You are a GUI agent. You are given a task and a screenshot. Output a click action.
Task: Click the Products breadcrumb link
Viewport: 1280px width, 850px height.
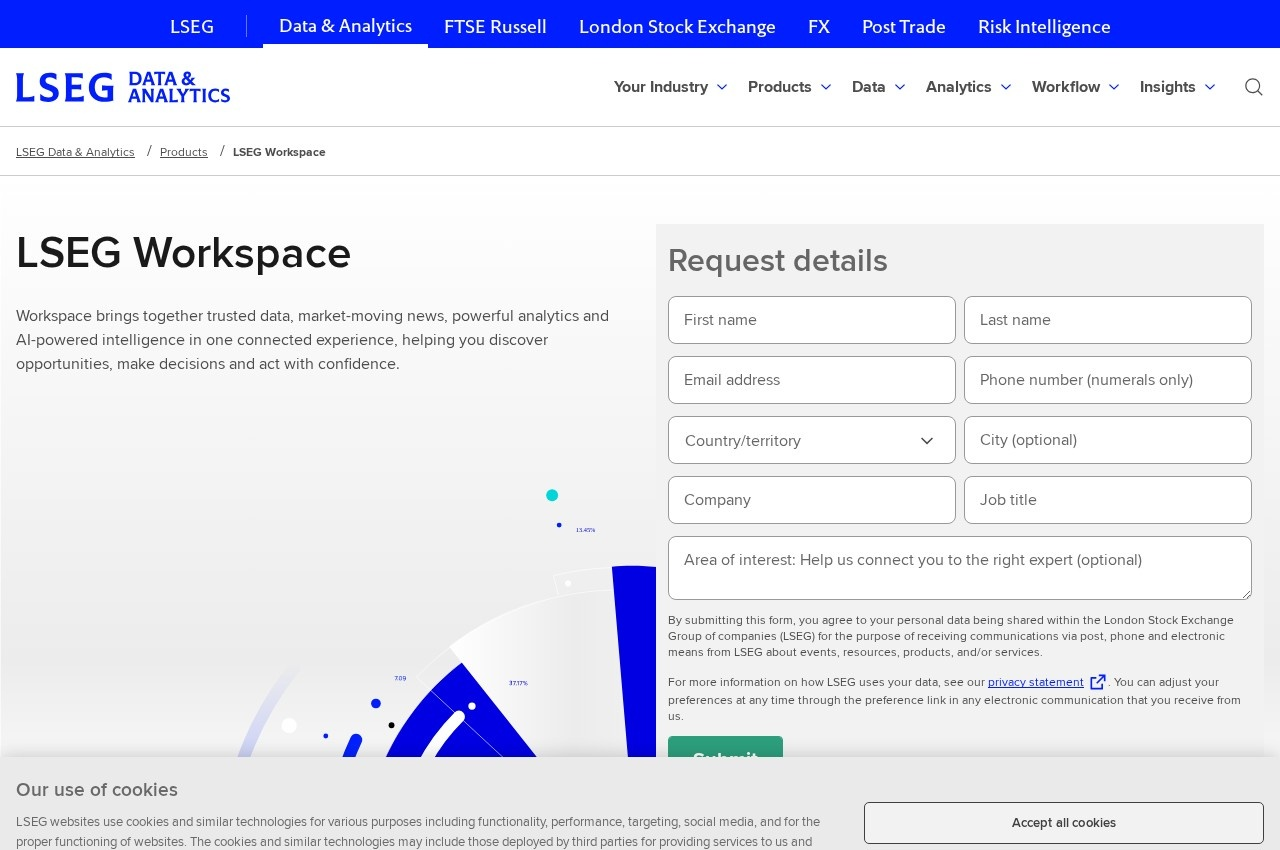pyautogui.click(x=184, y=152)
